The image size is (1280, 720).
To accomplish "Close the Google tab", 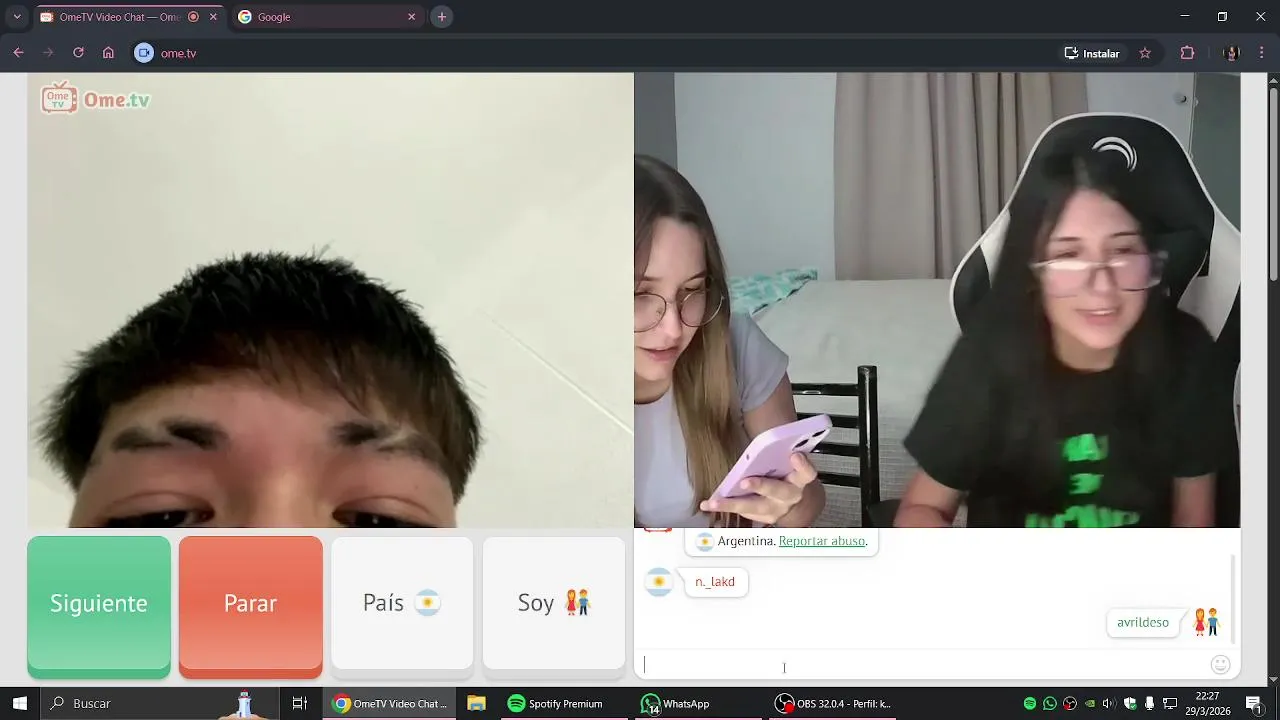I will (411, 17).
